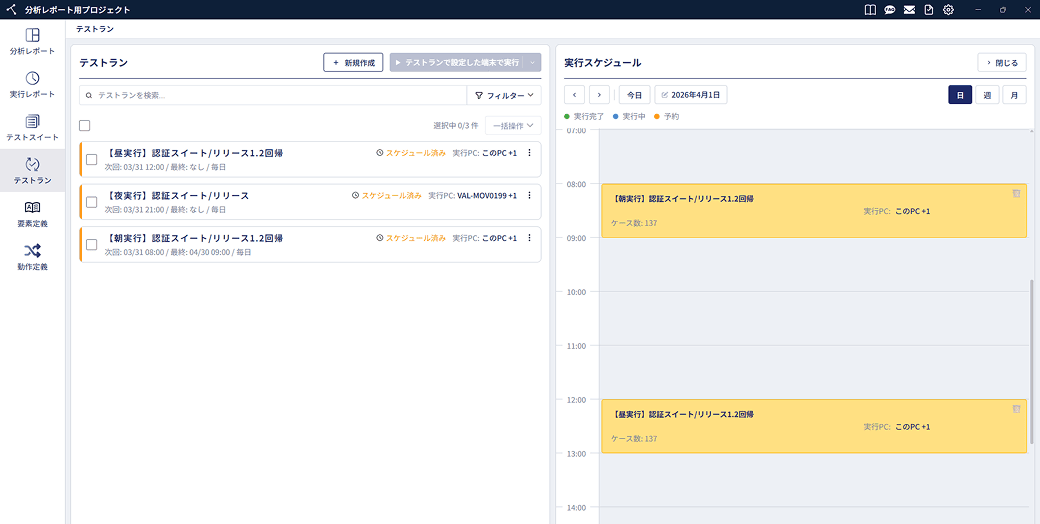Open the document file icon in title bar
1040x524 pixels.
point(929,10)
